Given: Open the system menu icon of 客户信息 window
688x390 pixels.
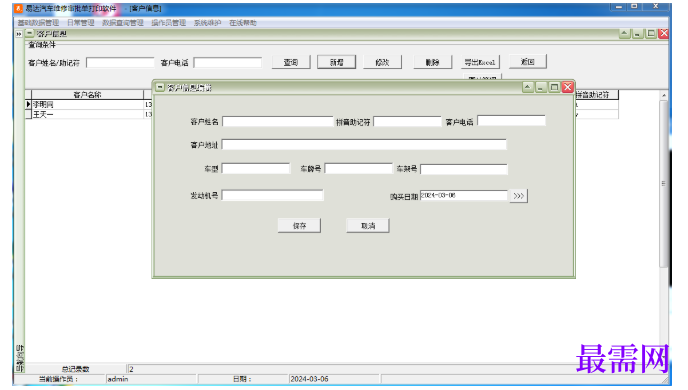Looking at the screenshot, I should pos(29,33).
